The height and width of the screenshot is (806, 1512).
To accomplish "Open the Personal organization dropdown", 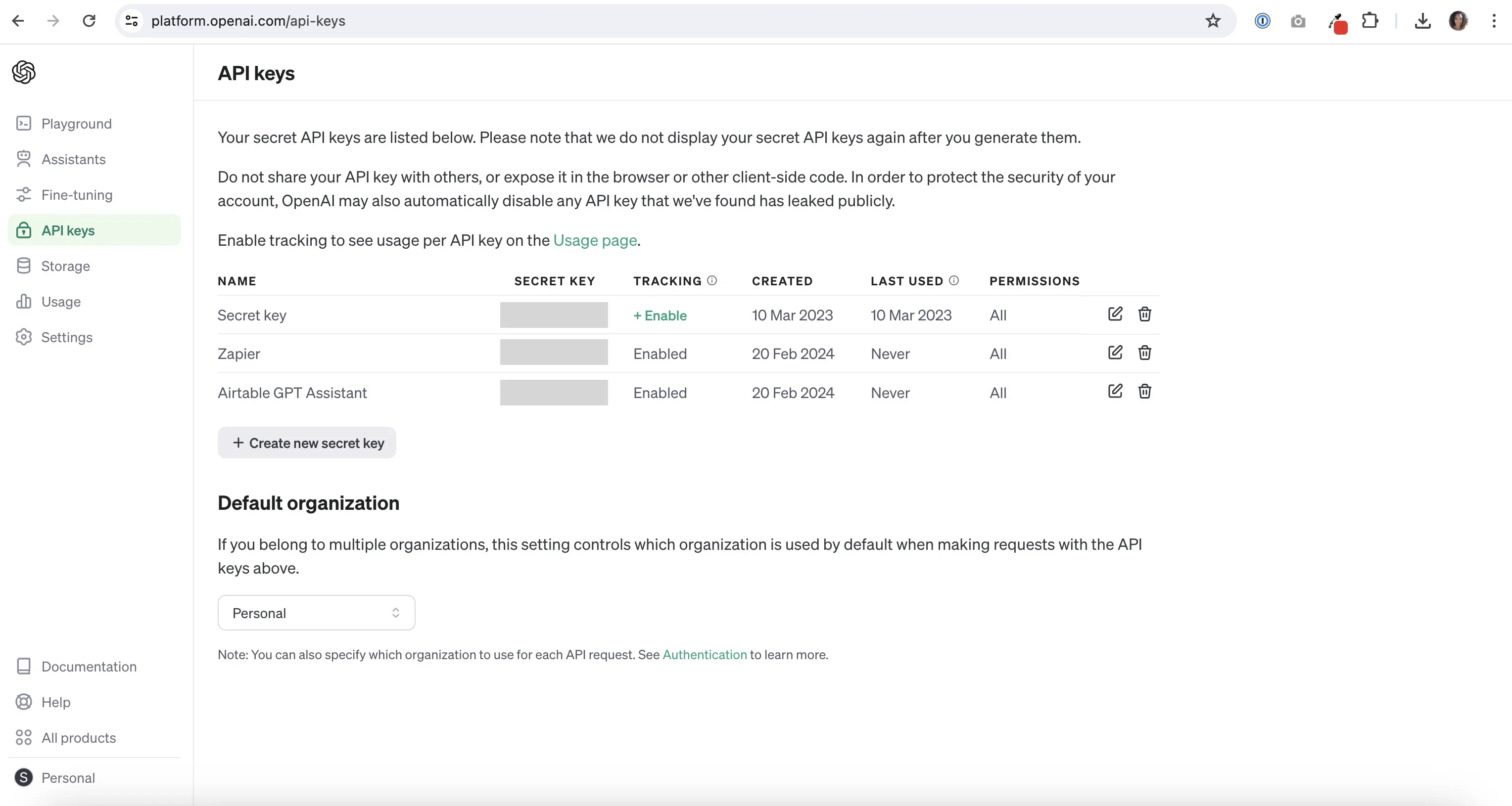I will pos(316,613).
